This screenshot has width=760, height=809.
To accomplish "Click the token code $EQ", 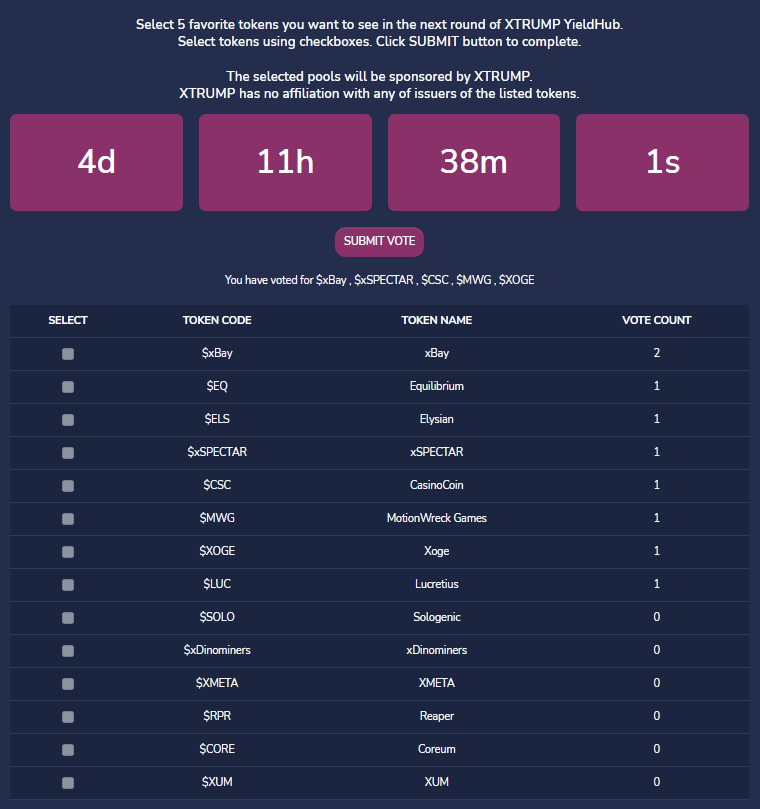I will tap(217, 386).
